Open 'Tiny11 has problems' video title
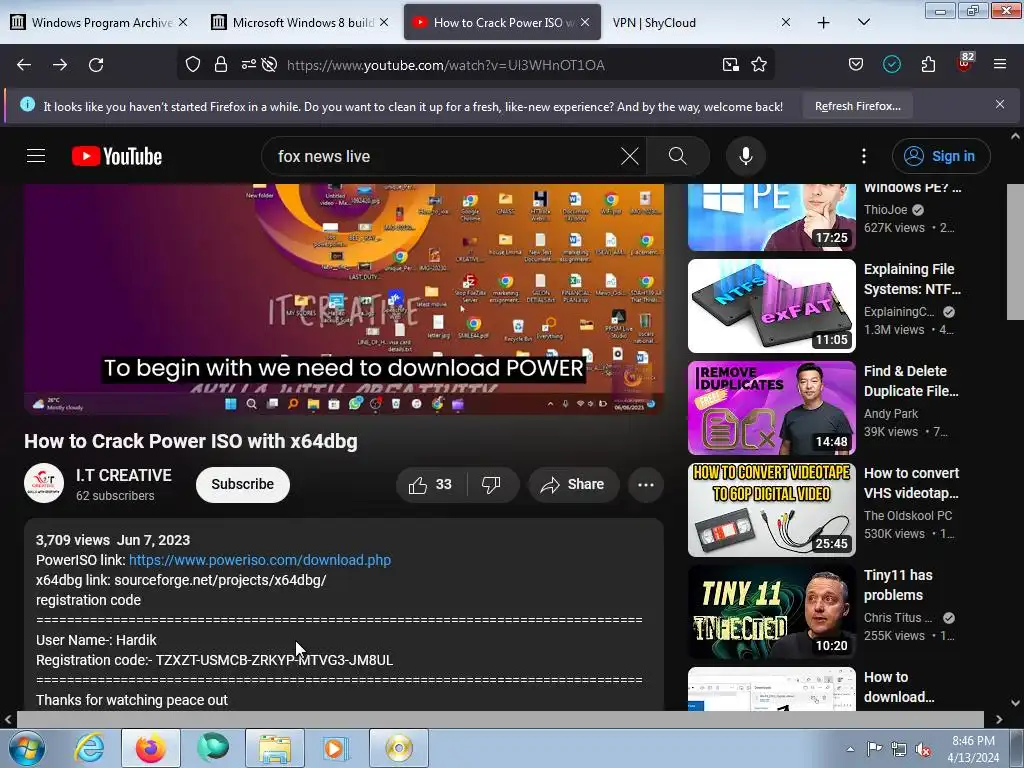 [898, 585]
